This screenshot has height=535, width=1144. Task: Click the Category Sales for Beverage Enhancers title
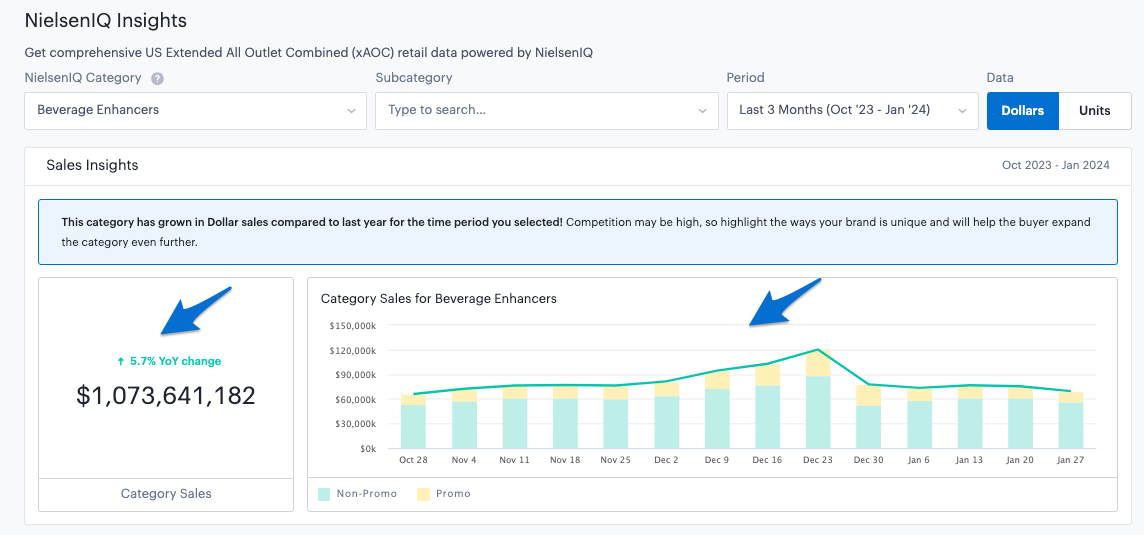tap(438, 299)
